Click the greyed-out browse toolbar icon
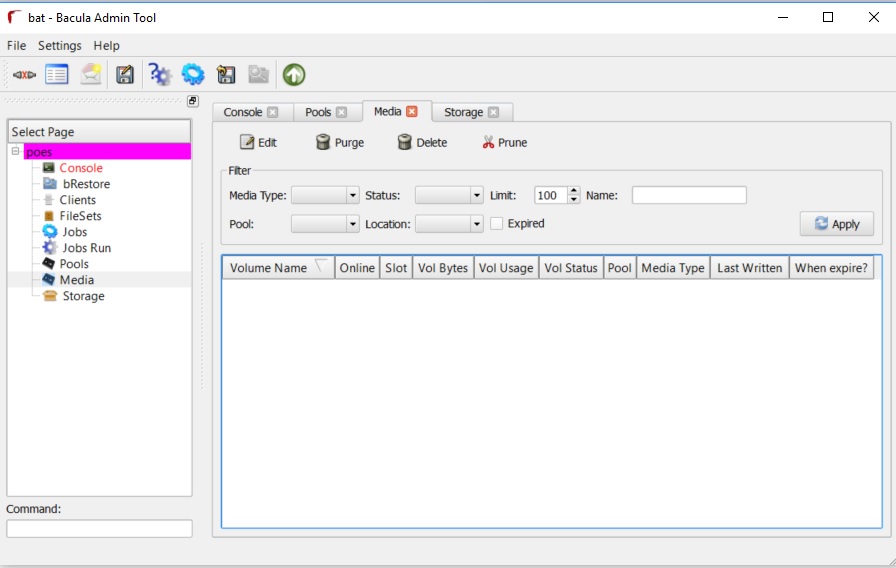 [258, 75]
